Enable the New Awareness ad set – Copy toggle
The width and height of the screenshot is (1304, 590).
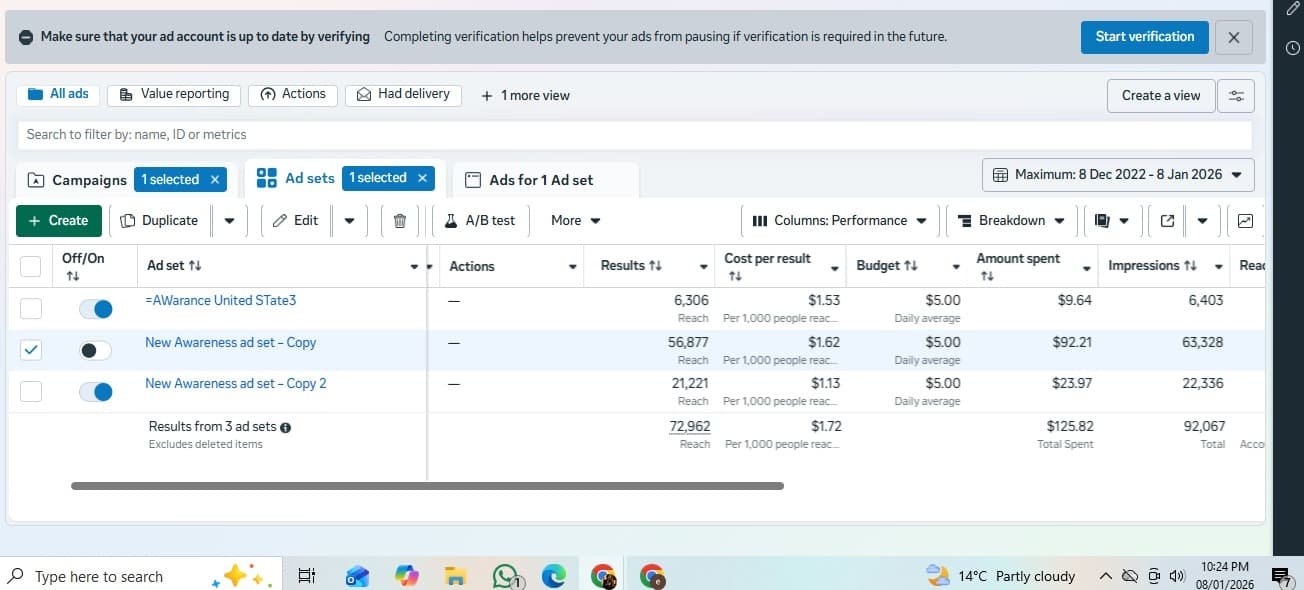[96, 350]
